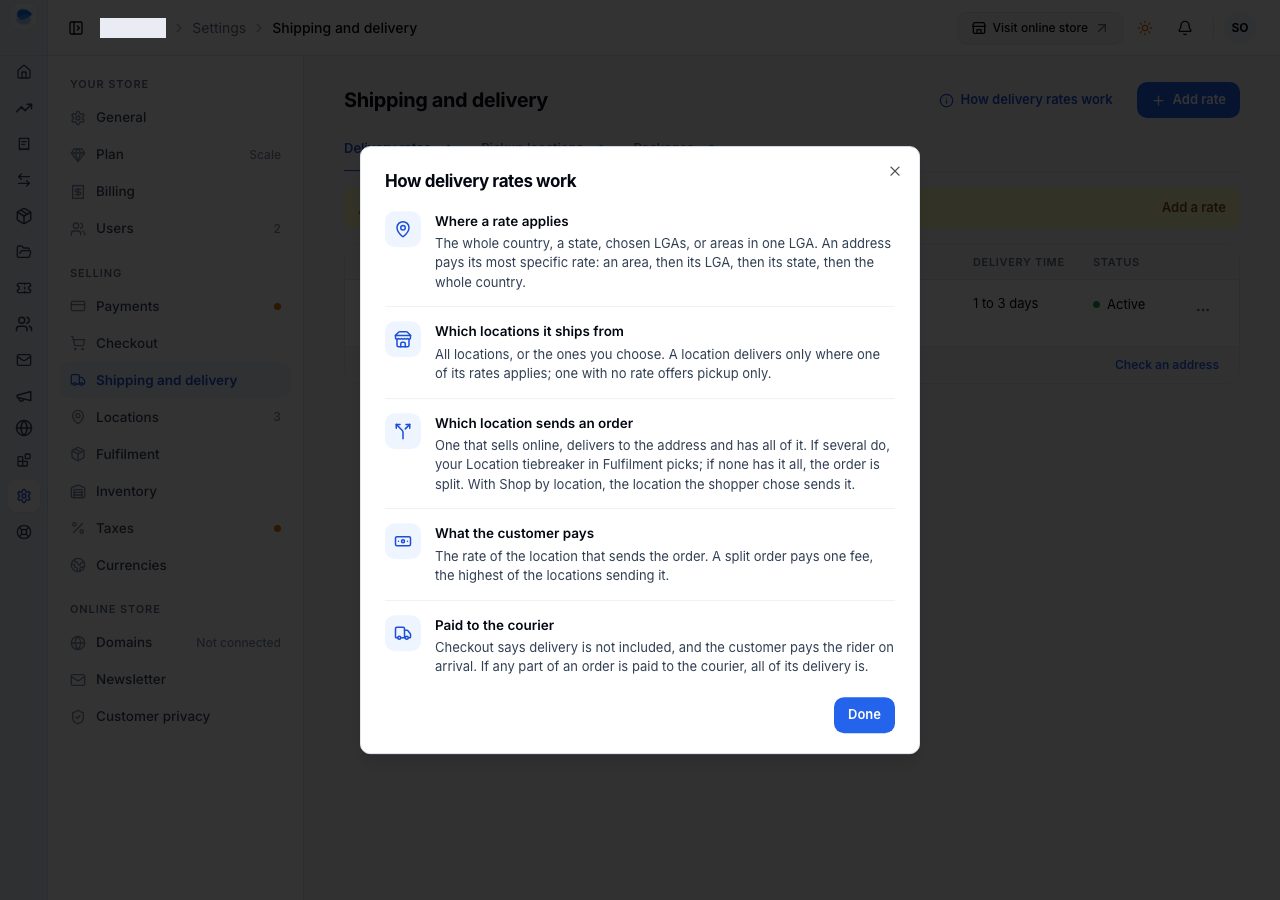This screenshot has width=1280, height=900.
Task: Open the three-dots menu in the Active rate row
Action: [1203, 310]
